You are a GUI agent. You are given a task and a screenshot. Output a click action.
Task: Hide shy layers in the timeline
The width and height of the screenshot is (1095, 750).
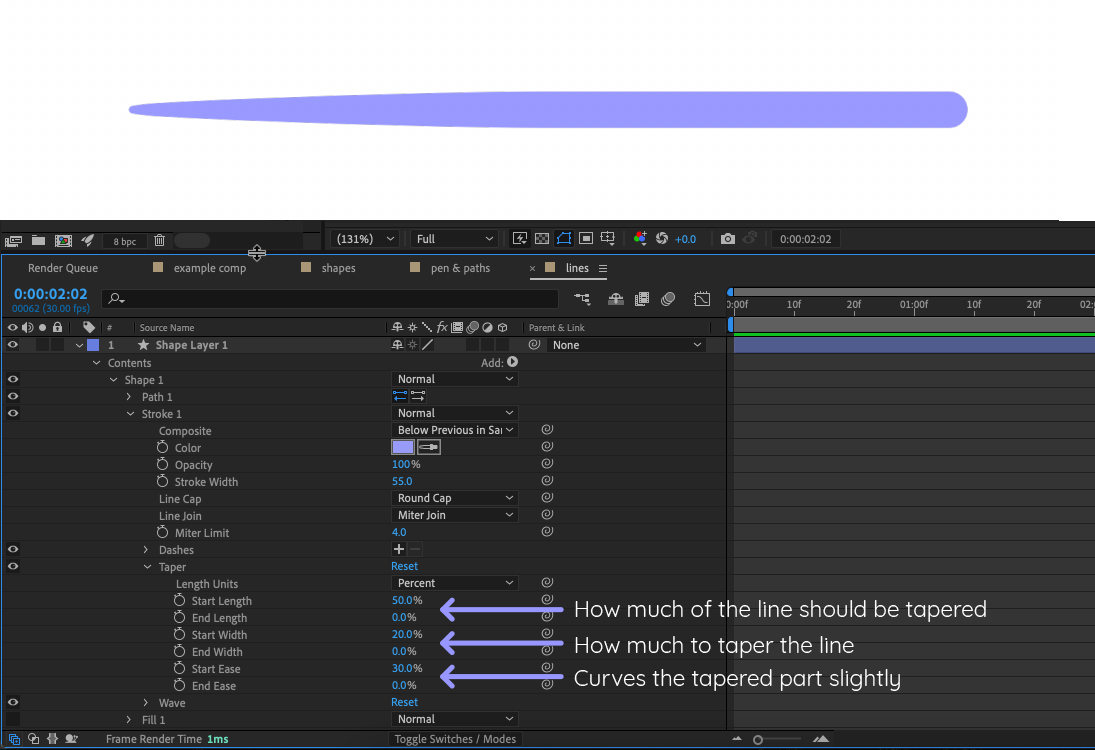pyautogui.click(x=615, y=300)
